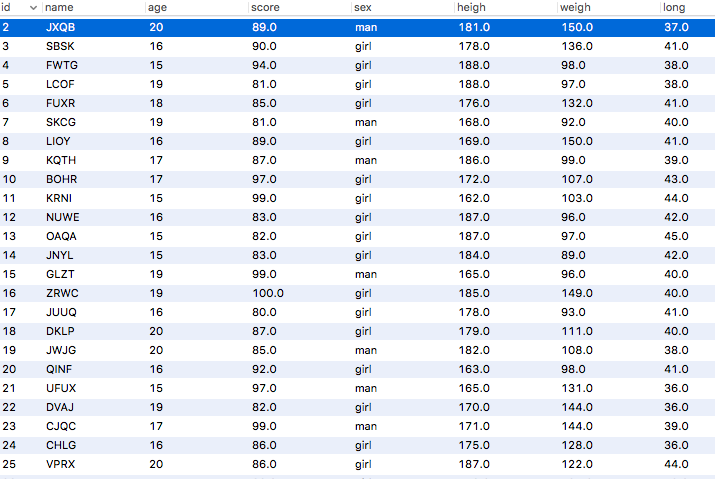Click the weigh column header
This screenshot has height=479, width=715.
[575, 7]
